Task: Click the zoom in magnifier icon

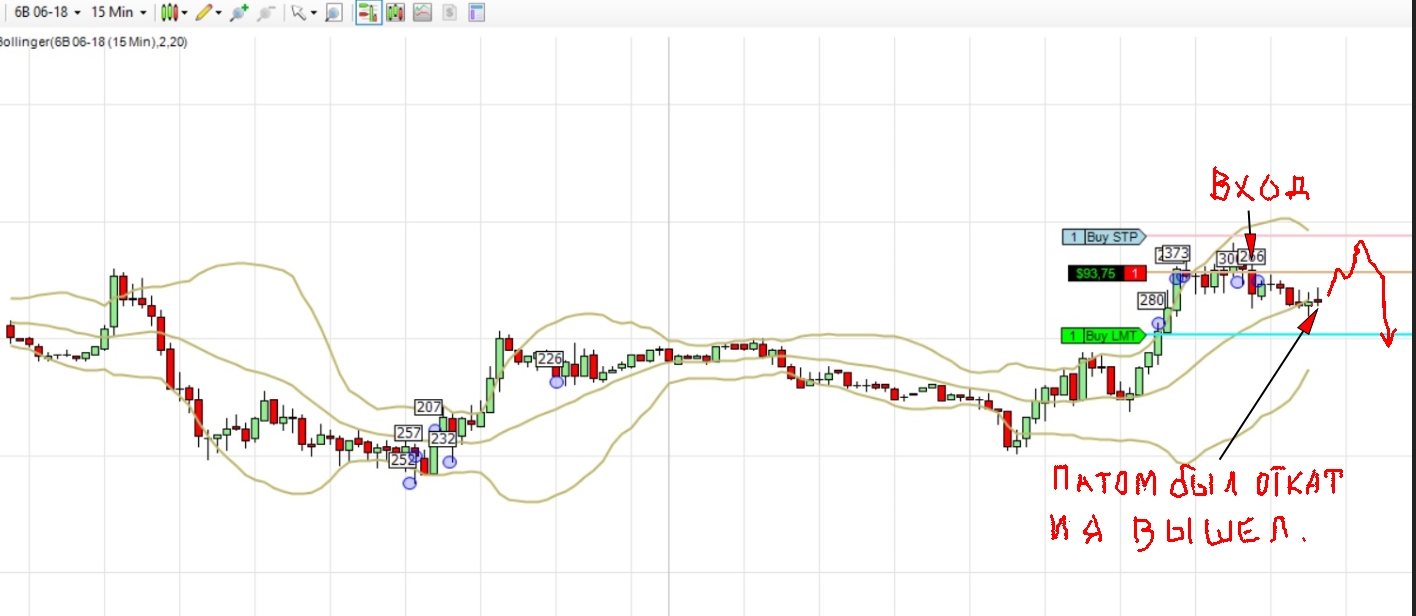Action: coord(238,13)
